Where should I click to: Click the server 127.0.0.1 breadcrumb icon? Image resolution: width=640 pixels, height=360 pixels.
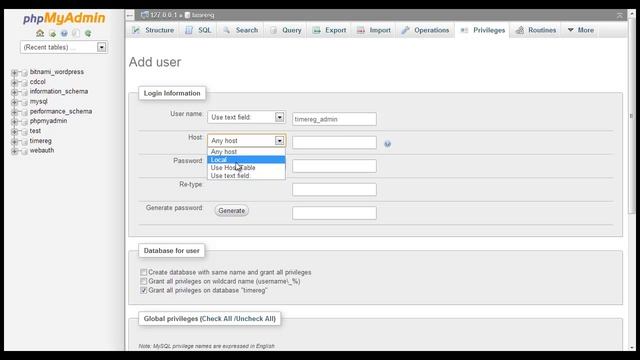[x=144, y=15]
